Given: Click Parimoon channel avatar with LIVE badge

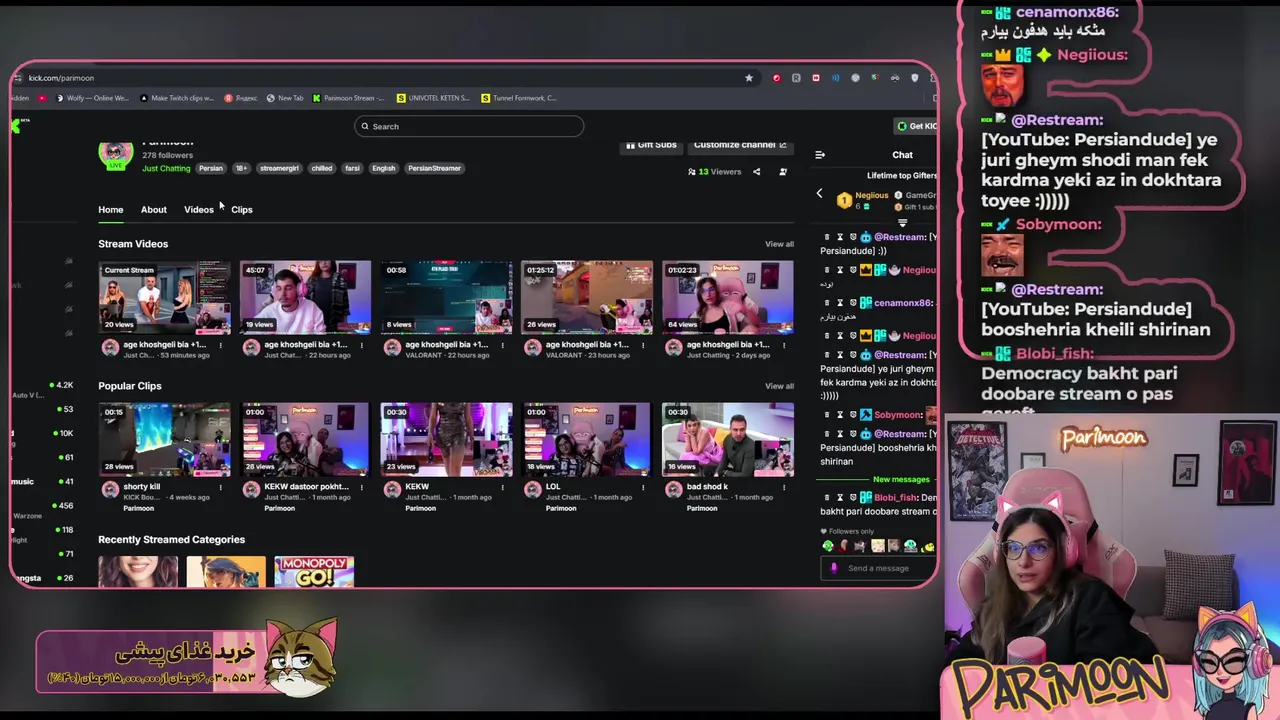Looking at the screenshot, I should coord(115,155).
